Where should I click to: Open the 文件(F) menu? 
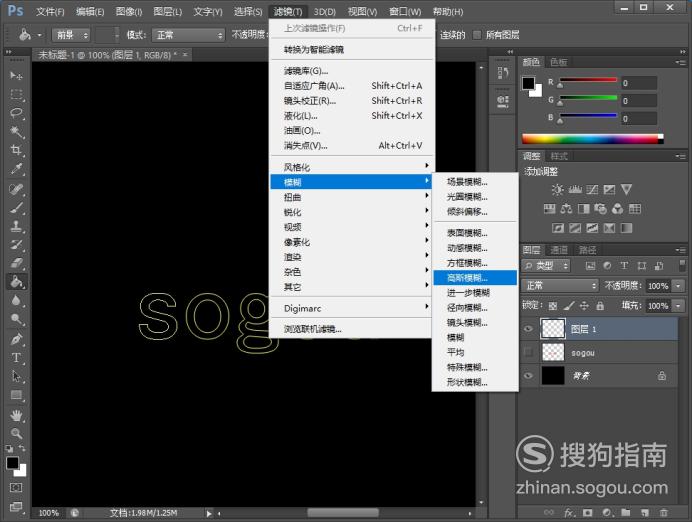click(x=50, y=11)
